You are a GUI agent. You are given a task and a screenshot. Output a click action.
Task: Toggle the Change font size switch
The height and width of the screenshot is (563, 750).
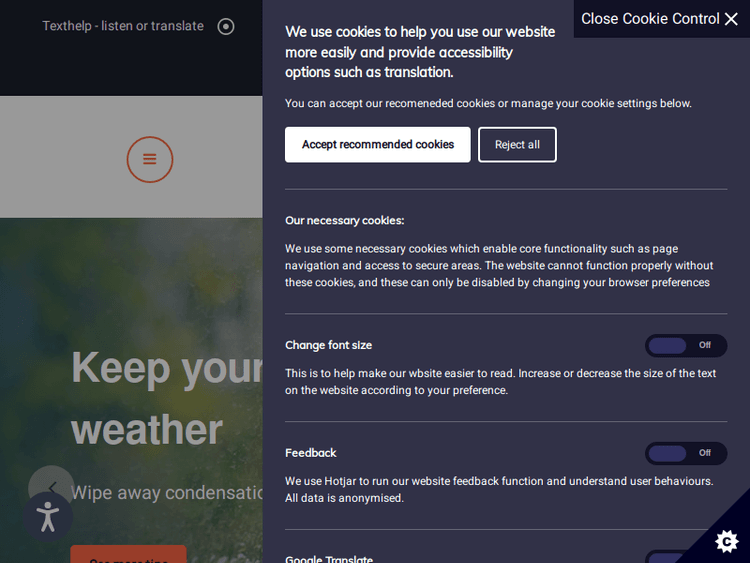(x=685, y=345)
